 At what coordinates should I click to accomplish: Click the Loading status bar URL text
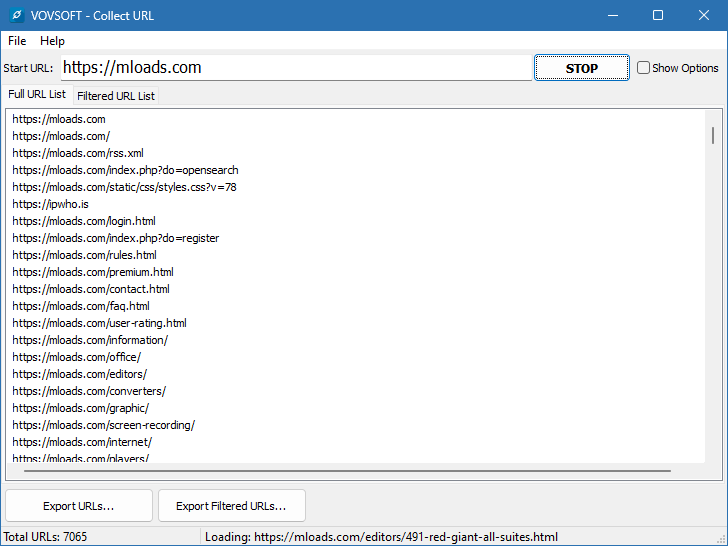(x=381, y=537)
